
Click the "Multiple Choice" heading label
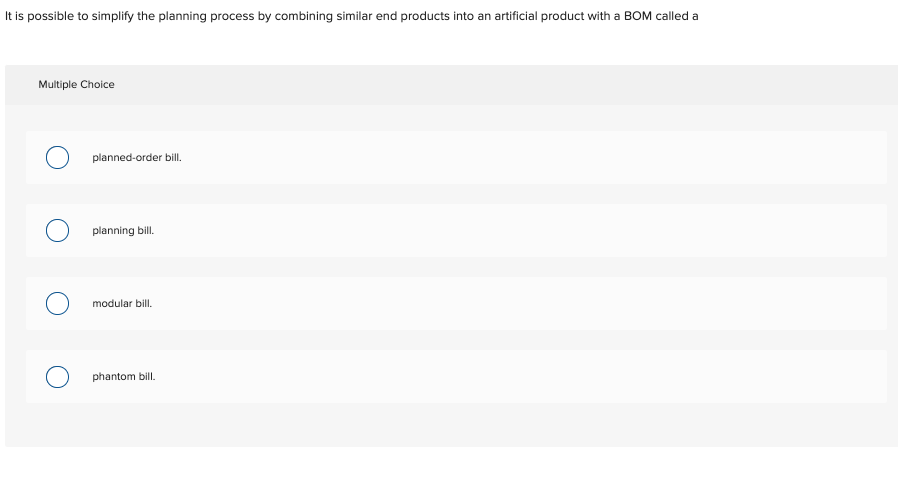click(x=76, y=85)
